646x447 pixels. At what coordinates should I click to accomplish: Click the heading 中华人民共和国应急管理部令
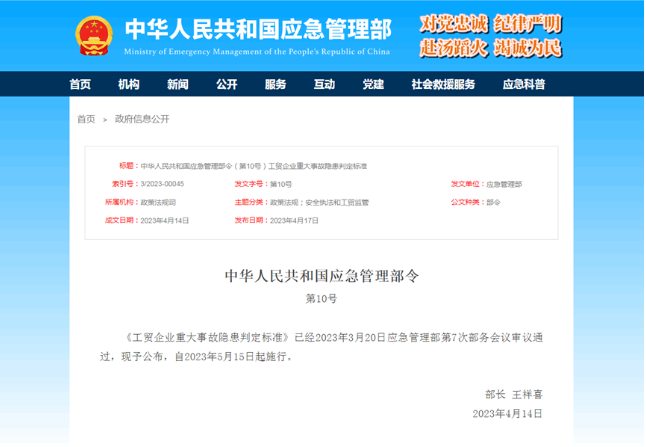tap(322, 276)
